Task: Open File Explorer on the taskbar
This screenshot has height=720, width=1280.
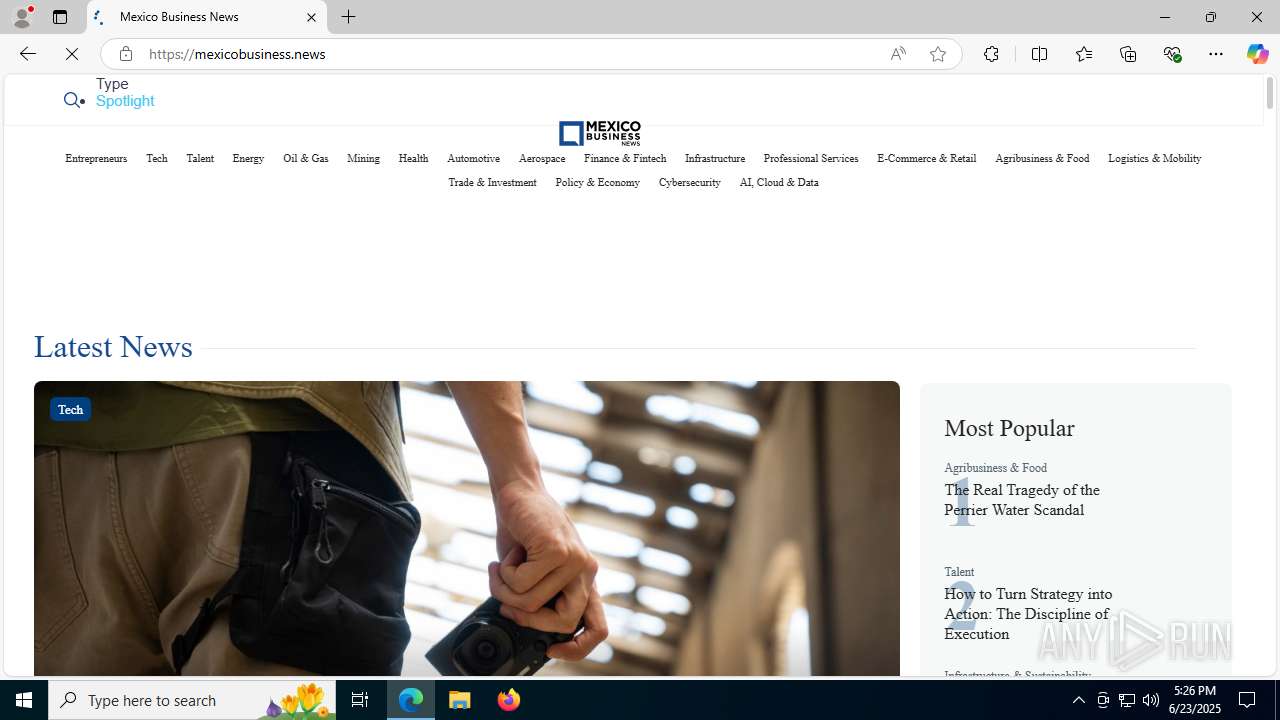Action: coord(460,700)
